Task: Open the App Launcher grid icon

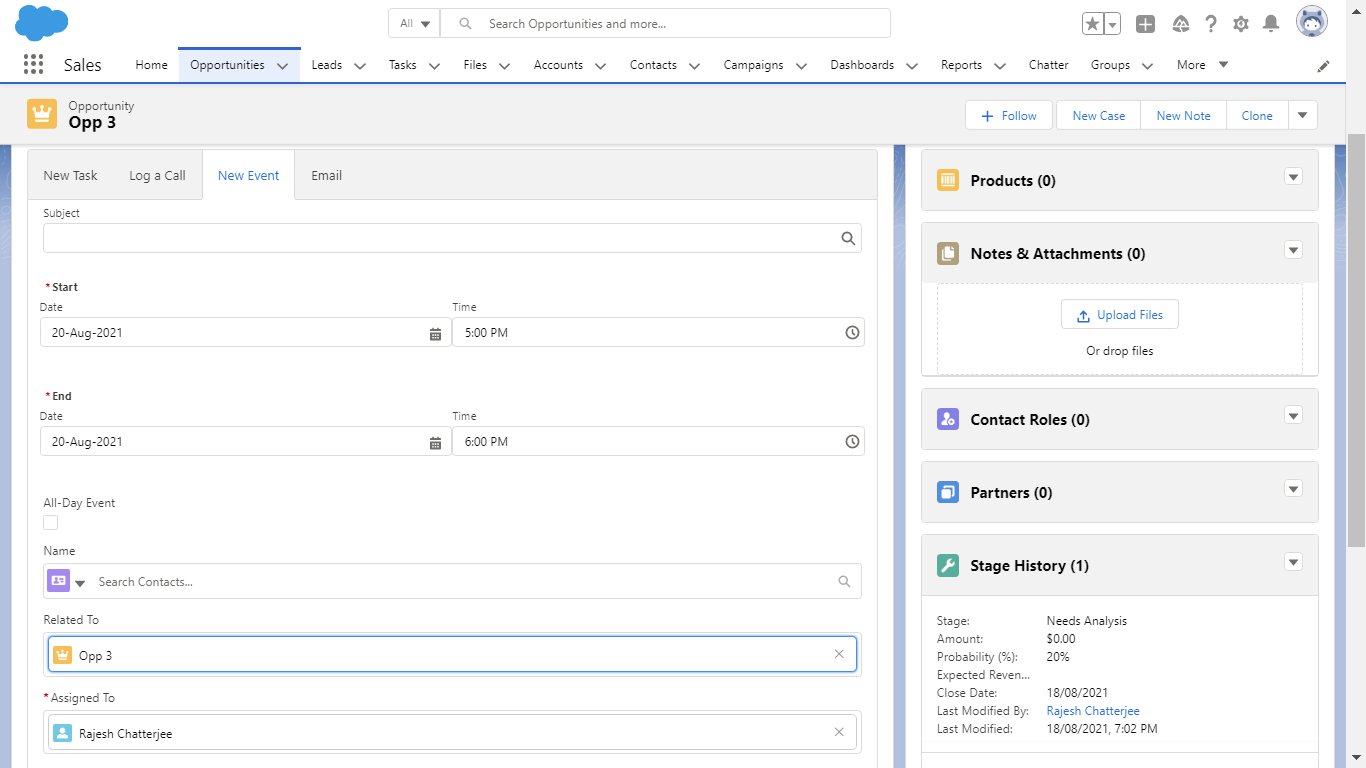Action: [x=33, y=65]
